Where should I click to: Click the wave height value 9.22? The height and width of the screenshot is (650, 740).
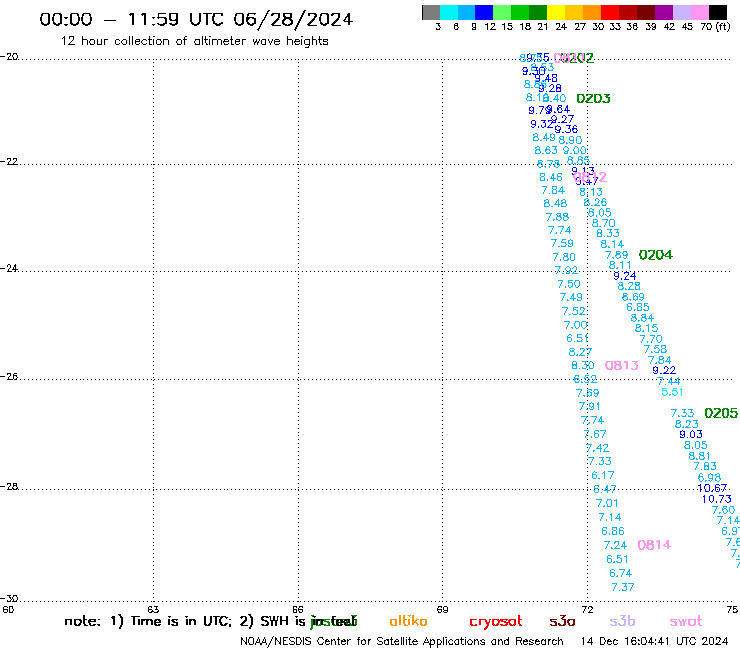click(x=664, y=371)
